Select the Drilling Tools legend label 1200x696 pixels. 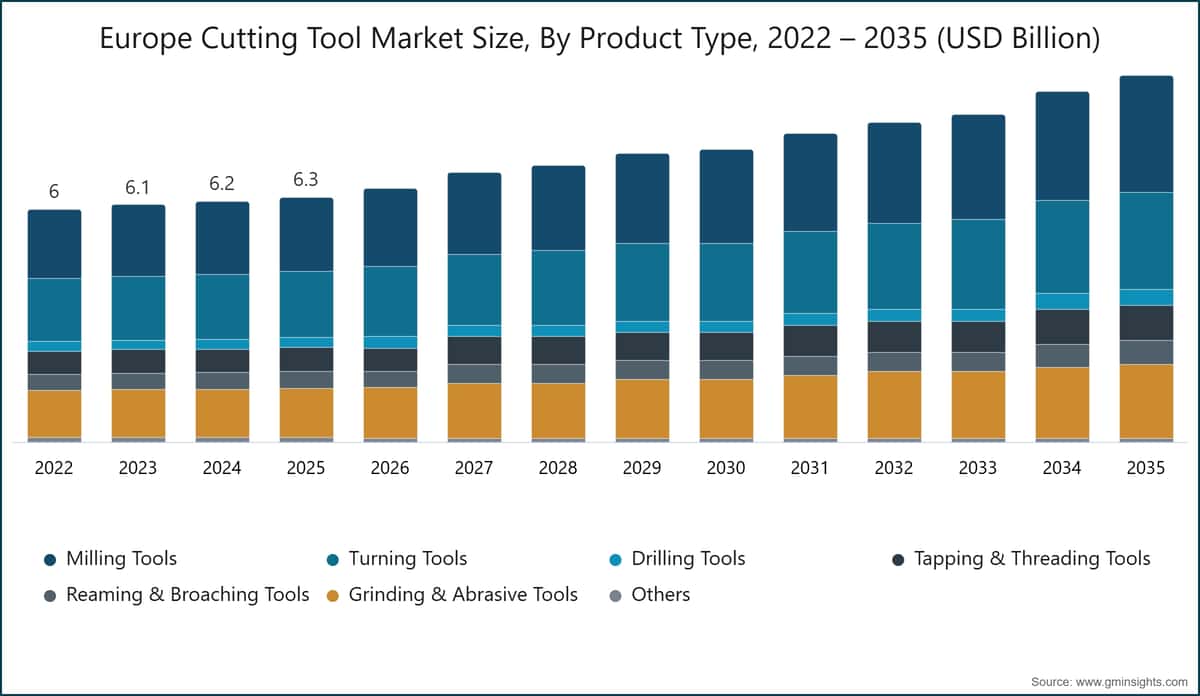coord(689,559)
